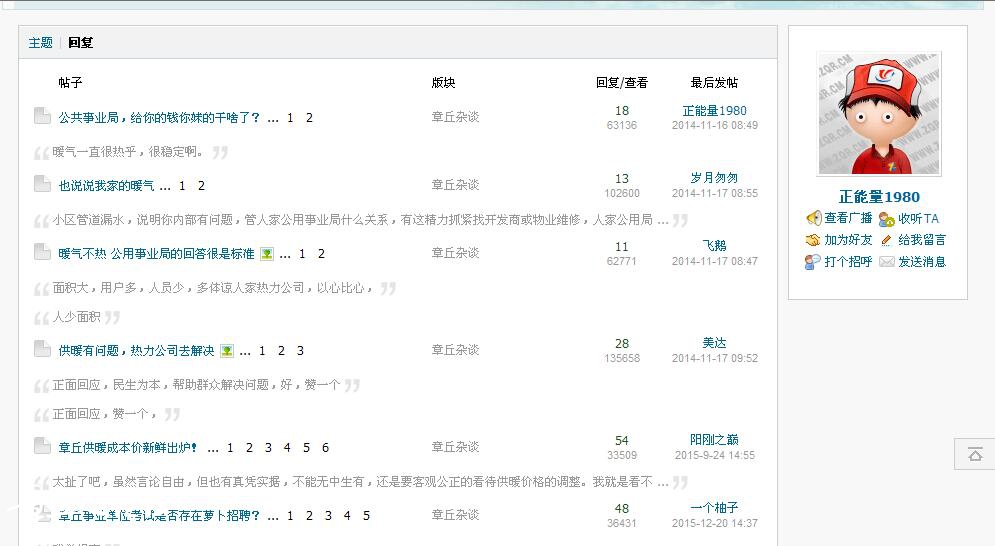Go to page 2 of 也说说我家的暖气
The image size is (995, 546).
tap(201, 185)
